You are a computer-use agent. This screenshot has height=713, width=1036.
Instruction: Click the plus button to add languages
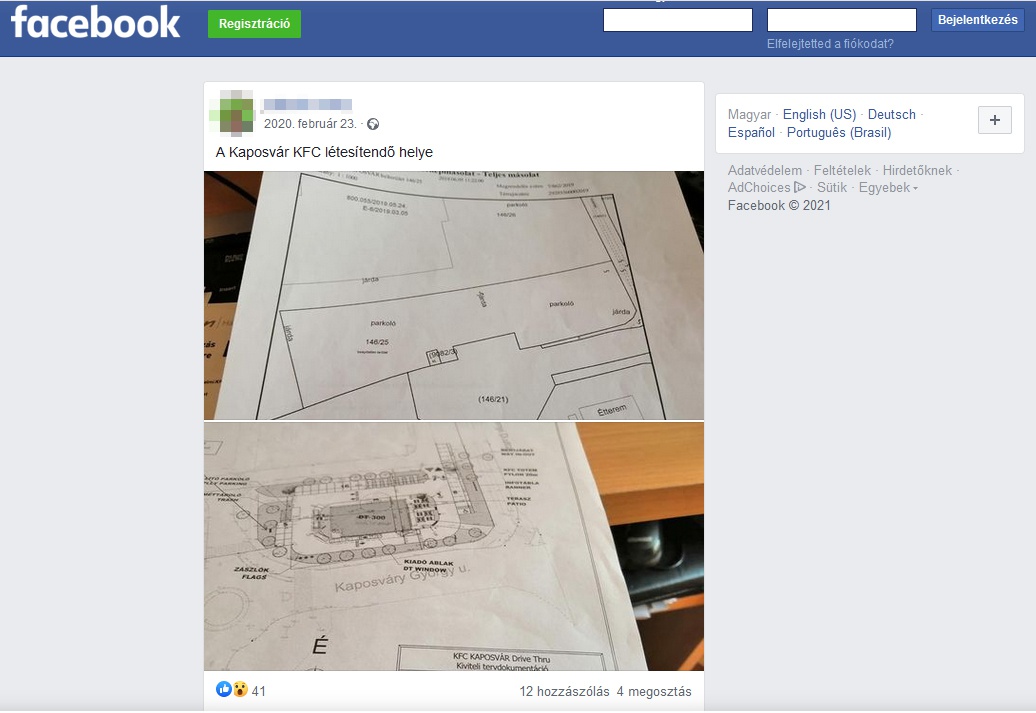tap(995, 120)
